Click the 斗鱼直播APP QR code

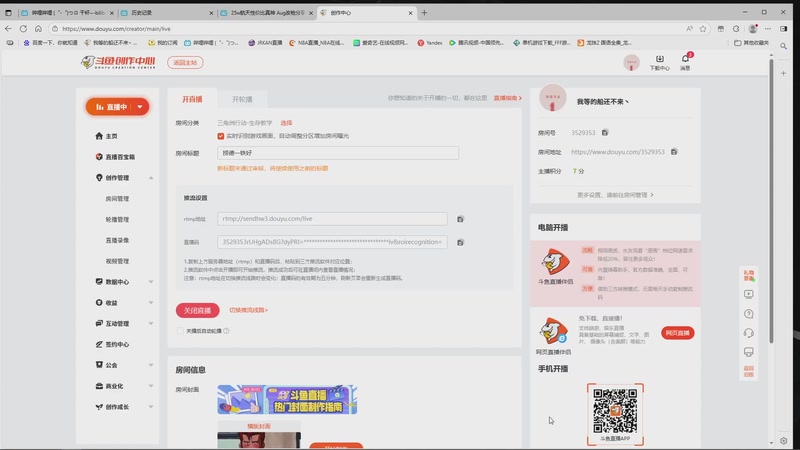pos(615,411)
